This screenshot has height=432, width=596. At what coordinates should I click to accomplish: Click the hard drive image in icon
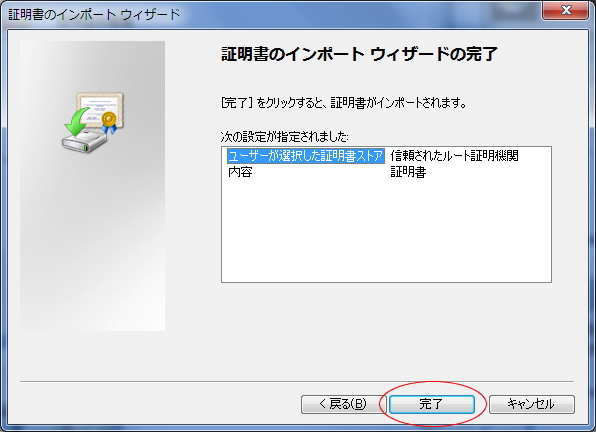(x=84, y=142)
